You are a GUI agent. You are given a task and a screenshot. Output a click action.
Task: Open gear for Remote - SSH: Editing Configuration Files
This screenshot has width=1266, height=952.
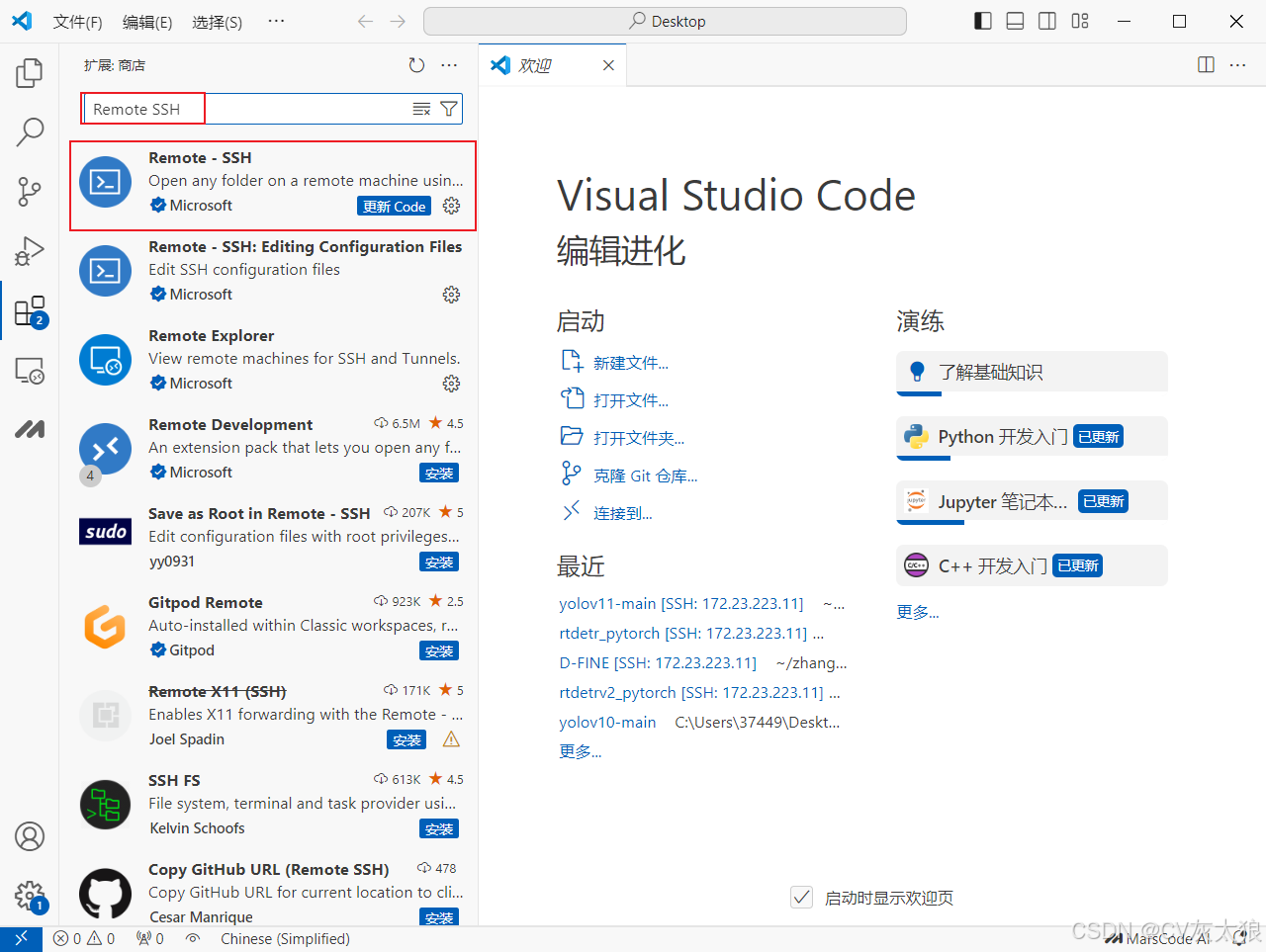451,295
